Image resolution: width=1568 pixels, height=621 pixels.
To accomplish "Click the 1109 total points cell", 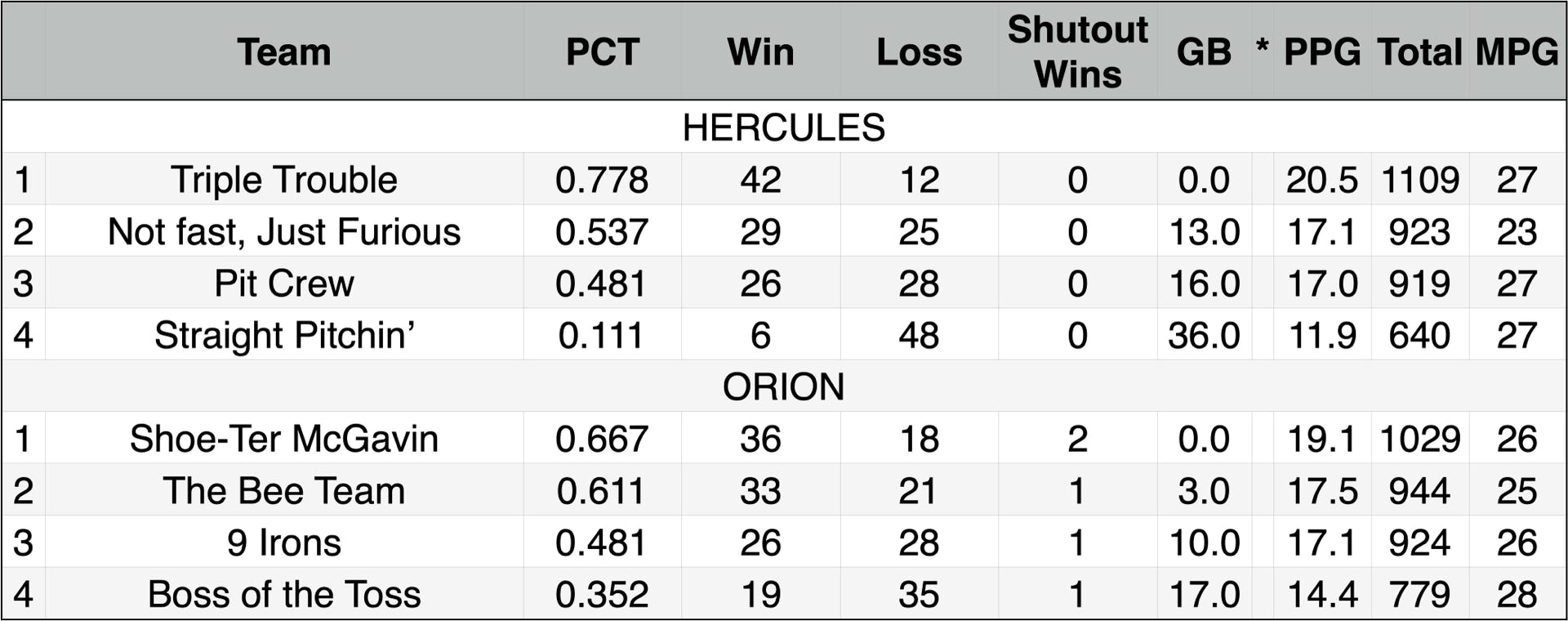I will point(1419,180).
